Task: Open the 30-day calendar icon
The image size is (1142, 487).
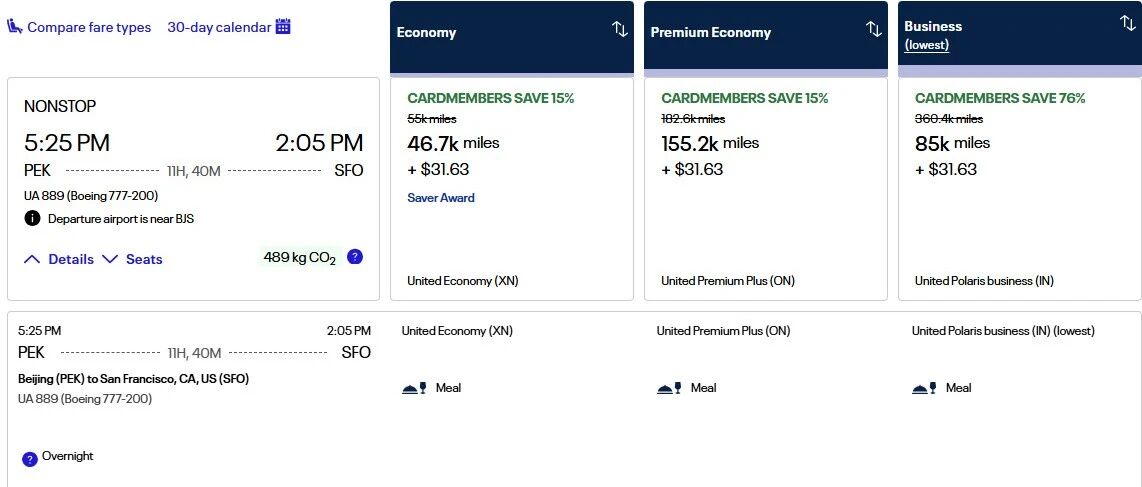Action: (283, 27)
